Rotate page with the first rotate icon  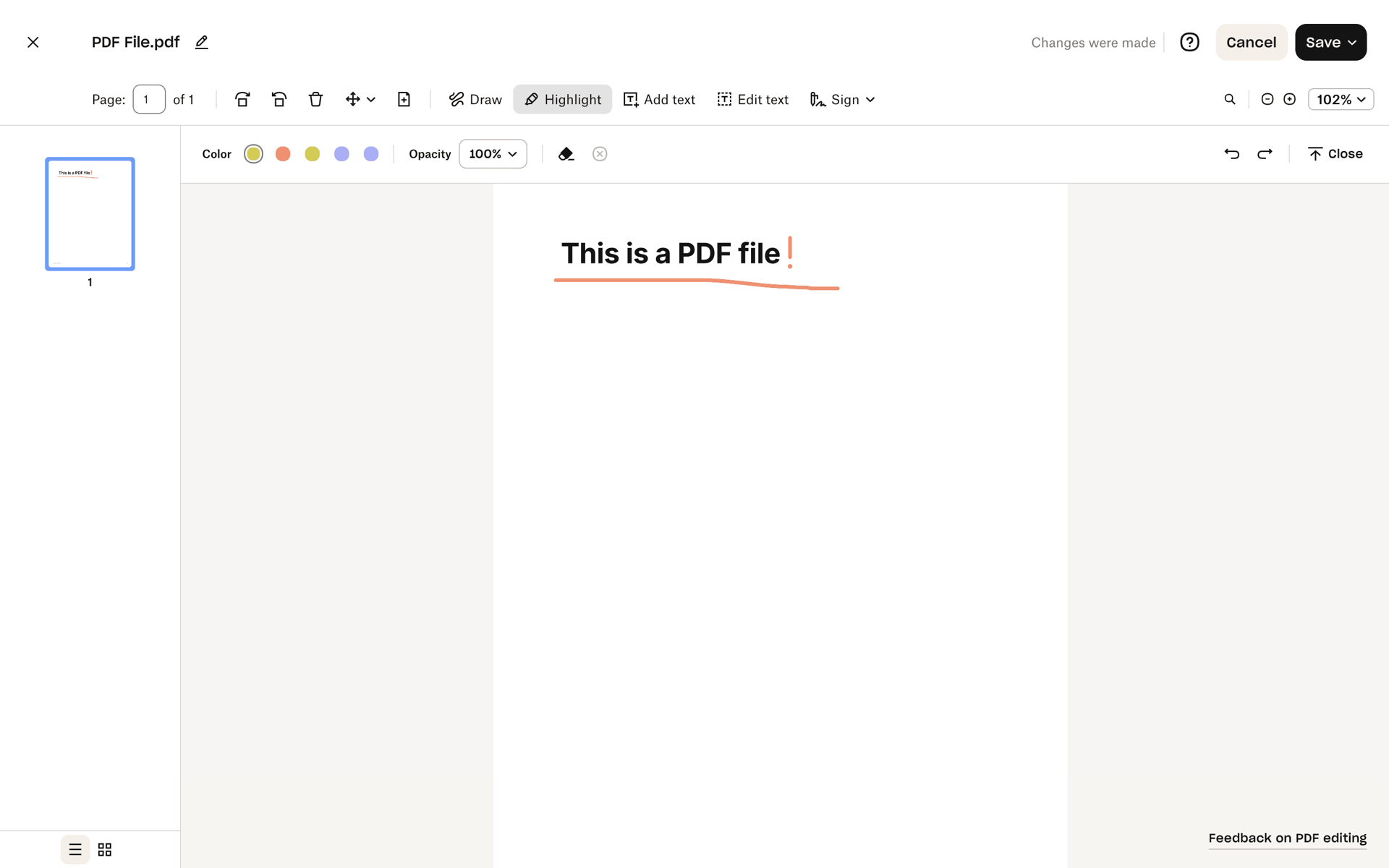coord(242,100)
